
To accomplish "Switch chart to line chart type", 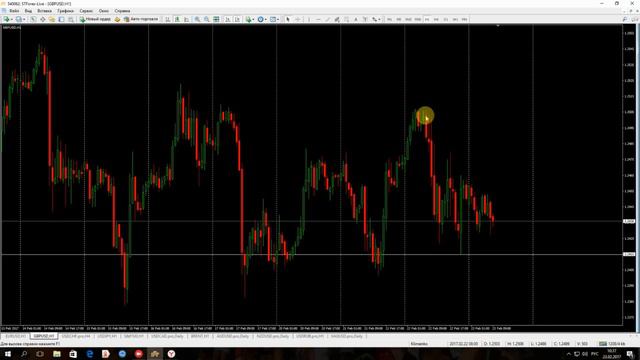I will [187, 19].
